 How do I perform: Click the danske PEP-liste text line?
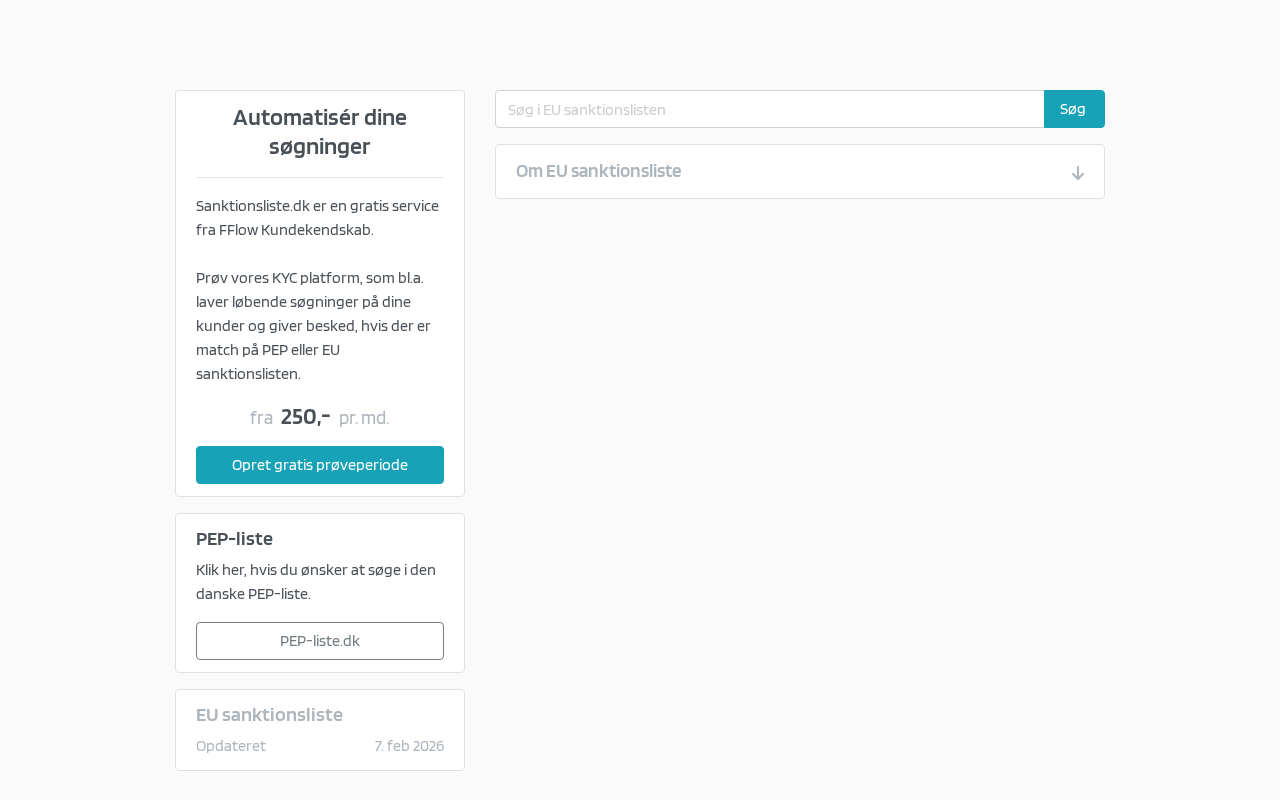click(x=253, y=594)
